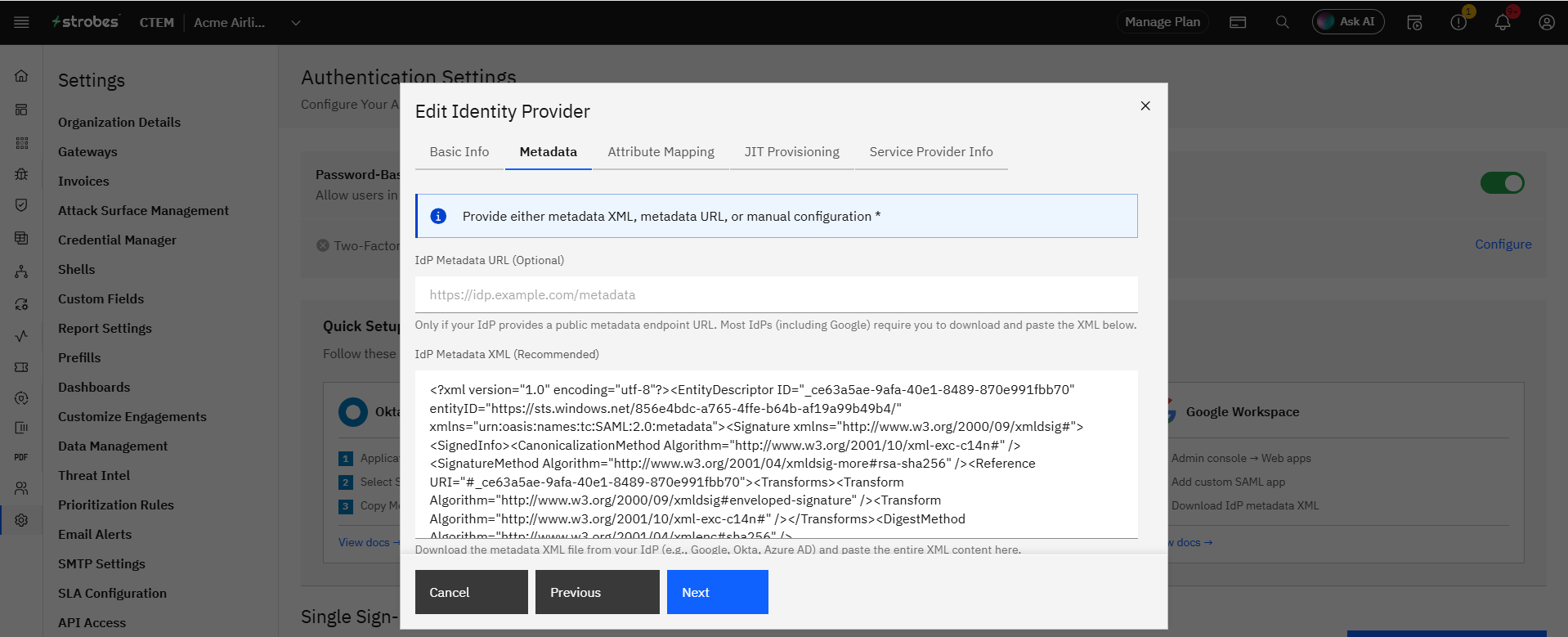Click the home icon in left rail

[x=21, y=76]
